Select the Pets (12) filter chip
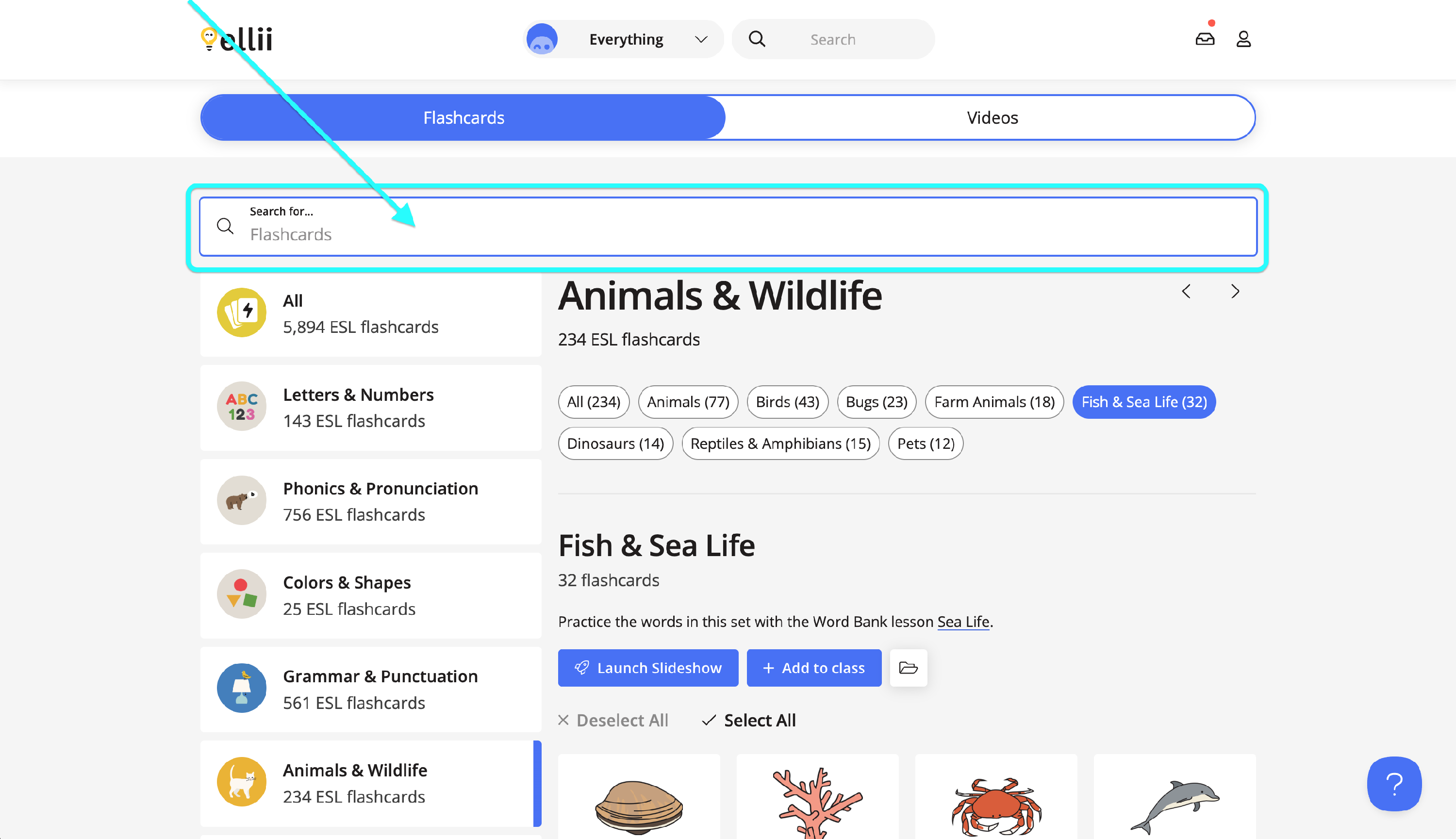The width and height of the screenshot is (1456, 839). pyautogui.click(x=926, y=443)
